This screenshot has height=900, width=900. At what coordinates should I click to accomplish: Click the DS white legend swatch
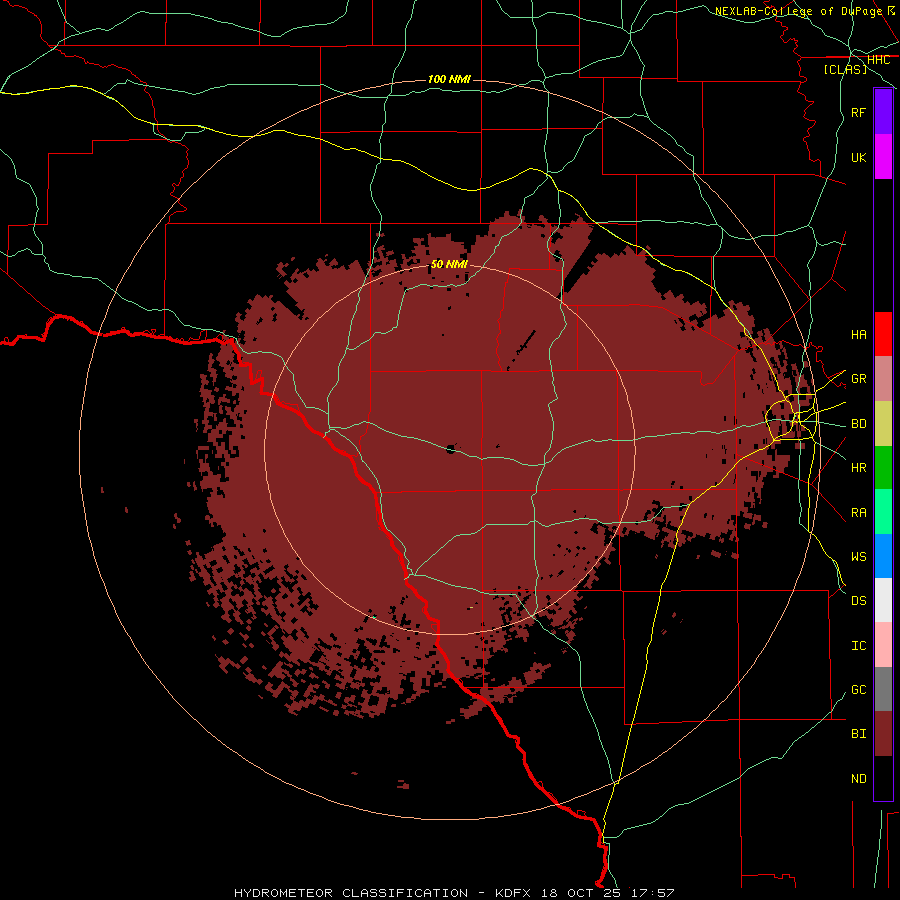(x=883, y=600)
